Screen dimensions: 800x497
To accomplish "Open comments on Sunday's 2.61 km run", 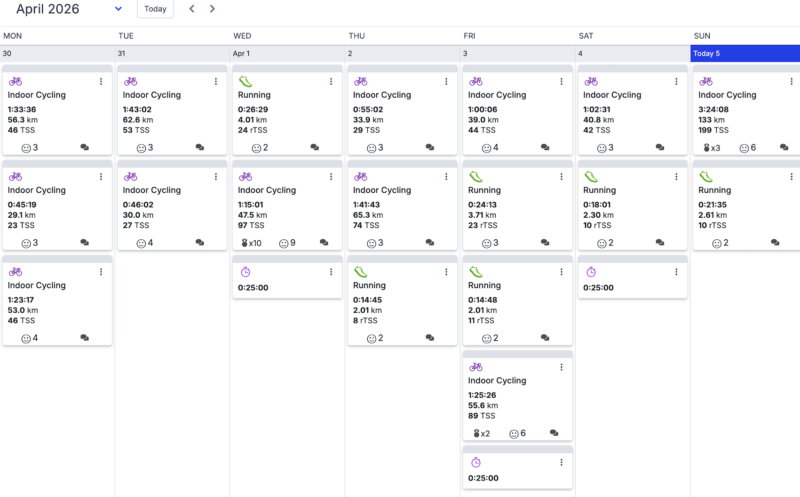I will point(775,243).
